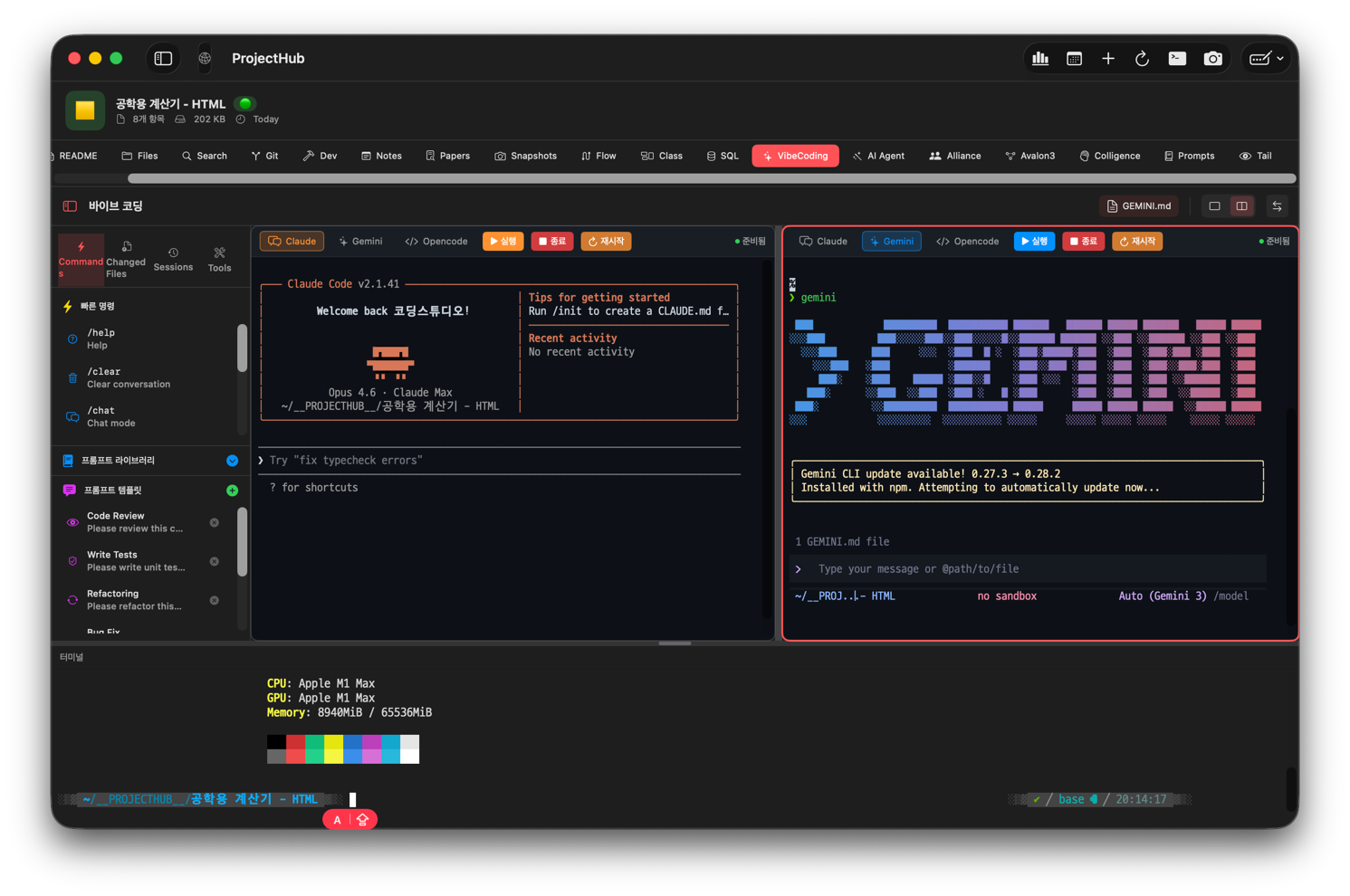Image resolution: width=1350 pixels, height=896 pixels.
Task: Click the Gemini message input field
Action: click(x=1032, y=569)
